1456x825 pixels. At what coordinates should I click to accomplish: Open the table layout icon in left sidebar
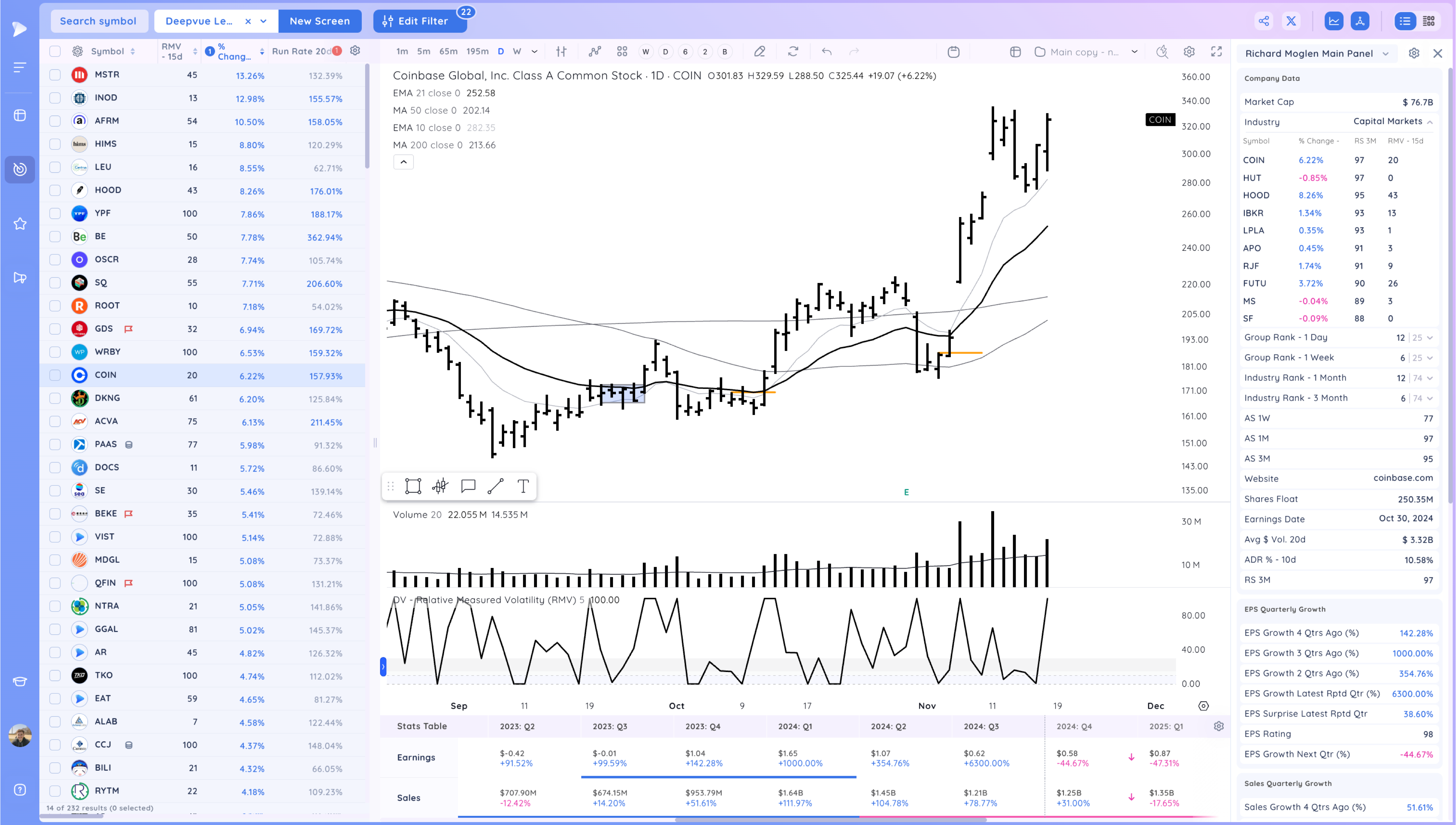[x=20, y=115]
